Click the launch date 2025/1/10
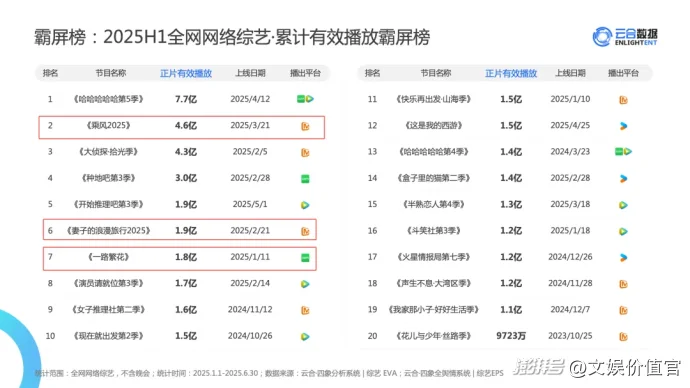 coord(570,99)
